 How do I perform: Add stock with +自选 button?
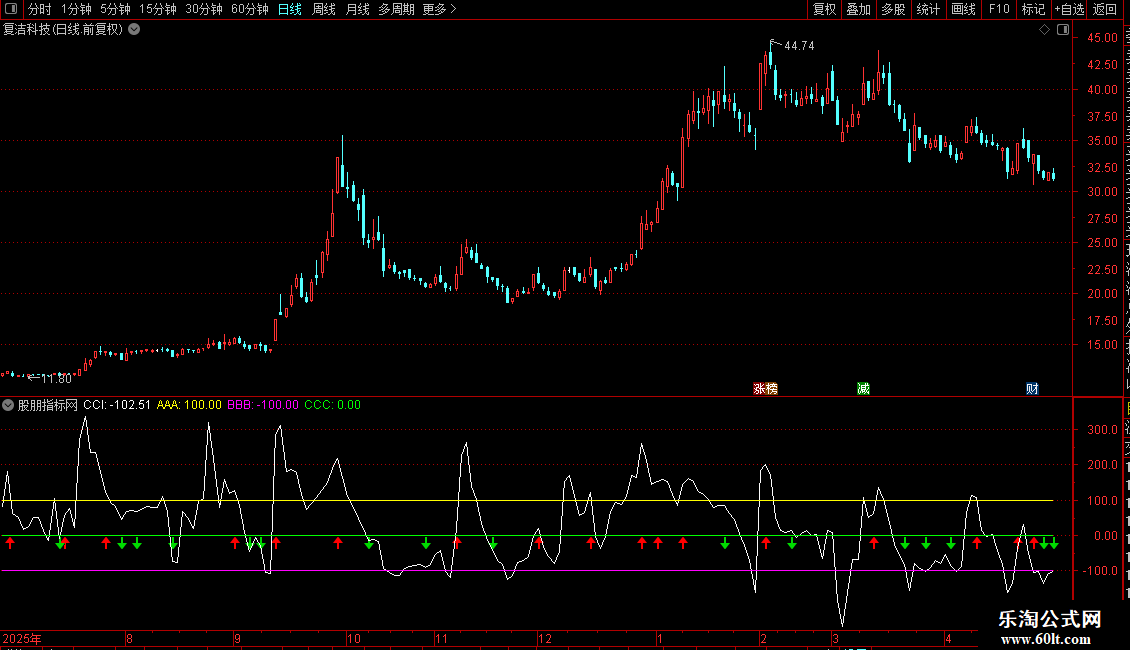coord(1069,9)
